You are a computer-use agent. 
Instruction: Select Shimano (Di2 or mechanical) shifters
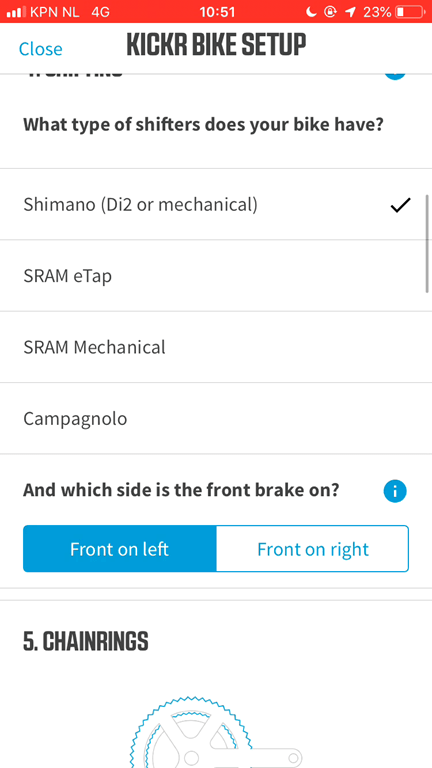click(x=216, y=204)
